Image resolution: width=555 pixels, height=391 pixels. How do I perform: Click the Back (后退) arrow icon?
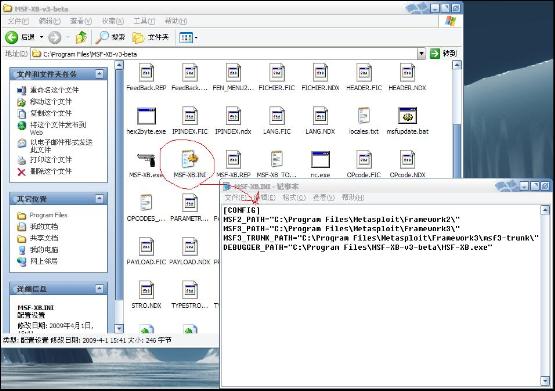pyautogui.click(x=12, y=37)
